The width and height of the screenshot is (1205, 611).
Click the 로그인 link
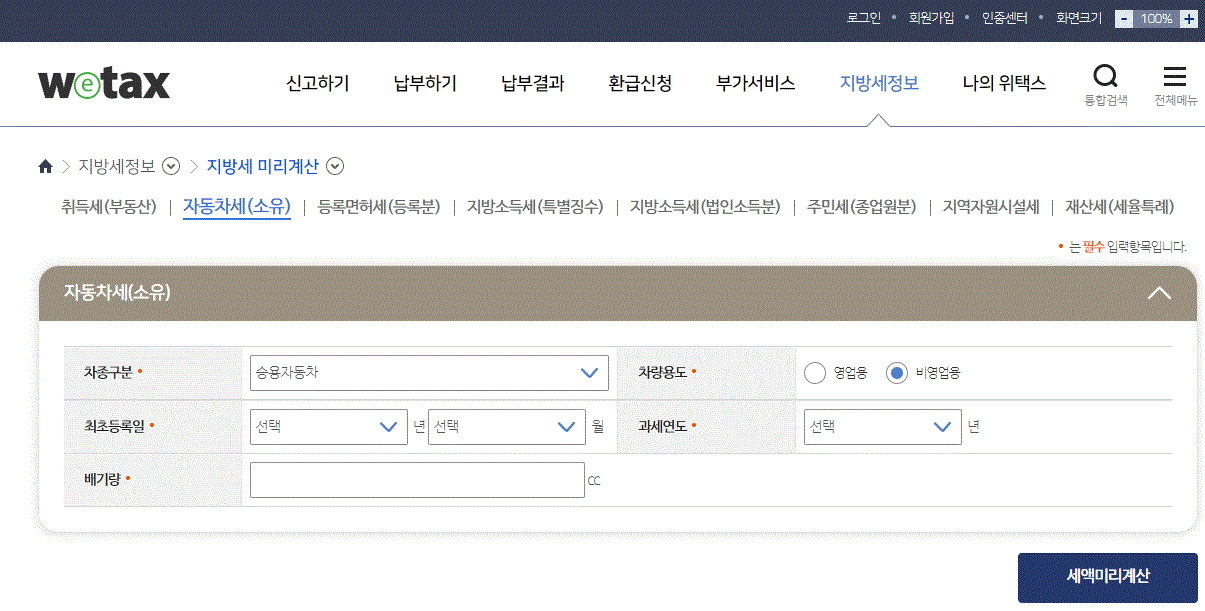[x=863, y=18]
